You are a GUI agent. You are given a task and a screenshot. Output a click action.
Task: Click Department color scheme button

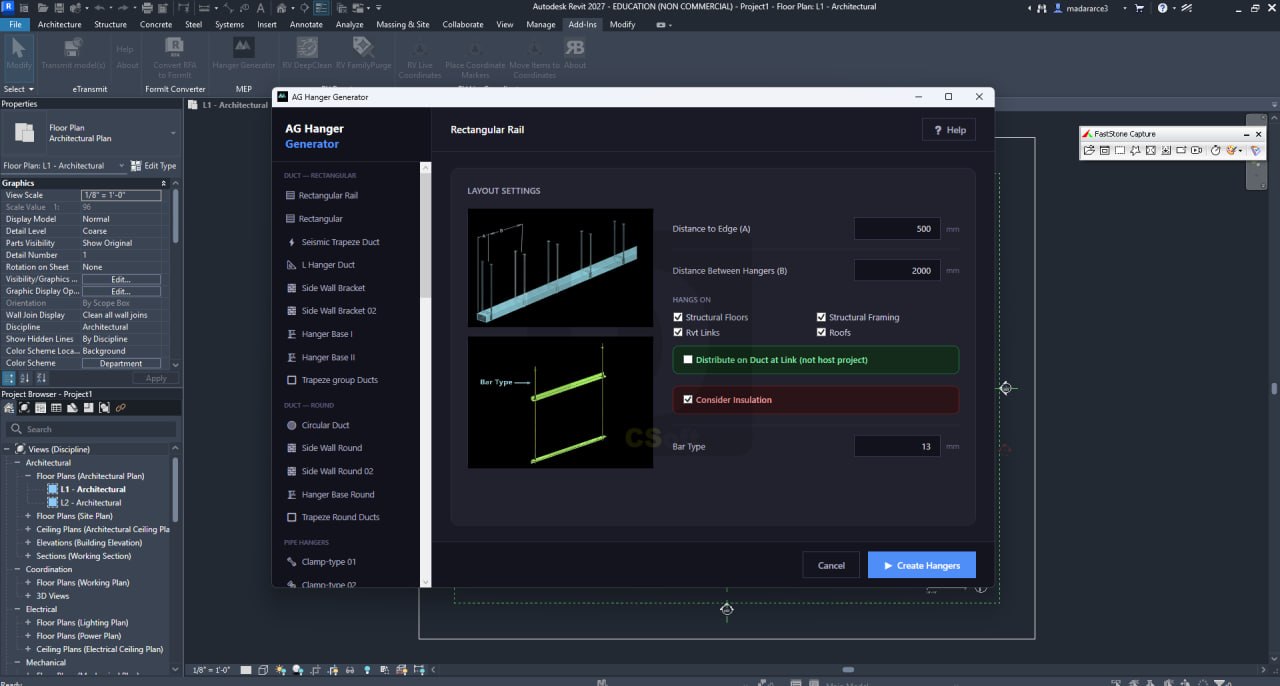(x=121, y=363)
